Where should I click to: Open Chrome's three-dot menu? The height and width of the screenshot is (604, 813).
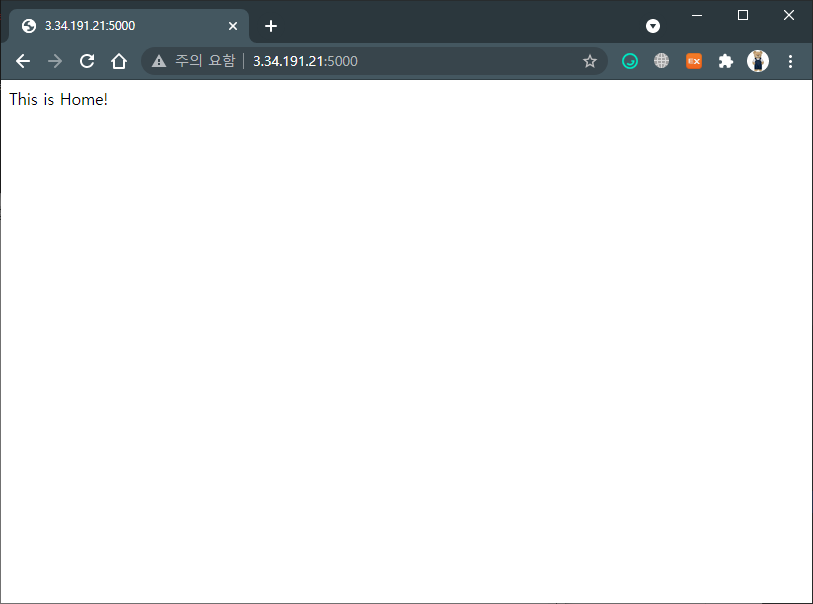coord(790,61)
